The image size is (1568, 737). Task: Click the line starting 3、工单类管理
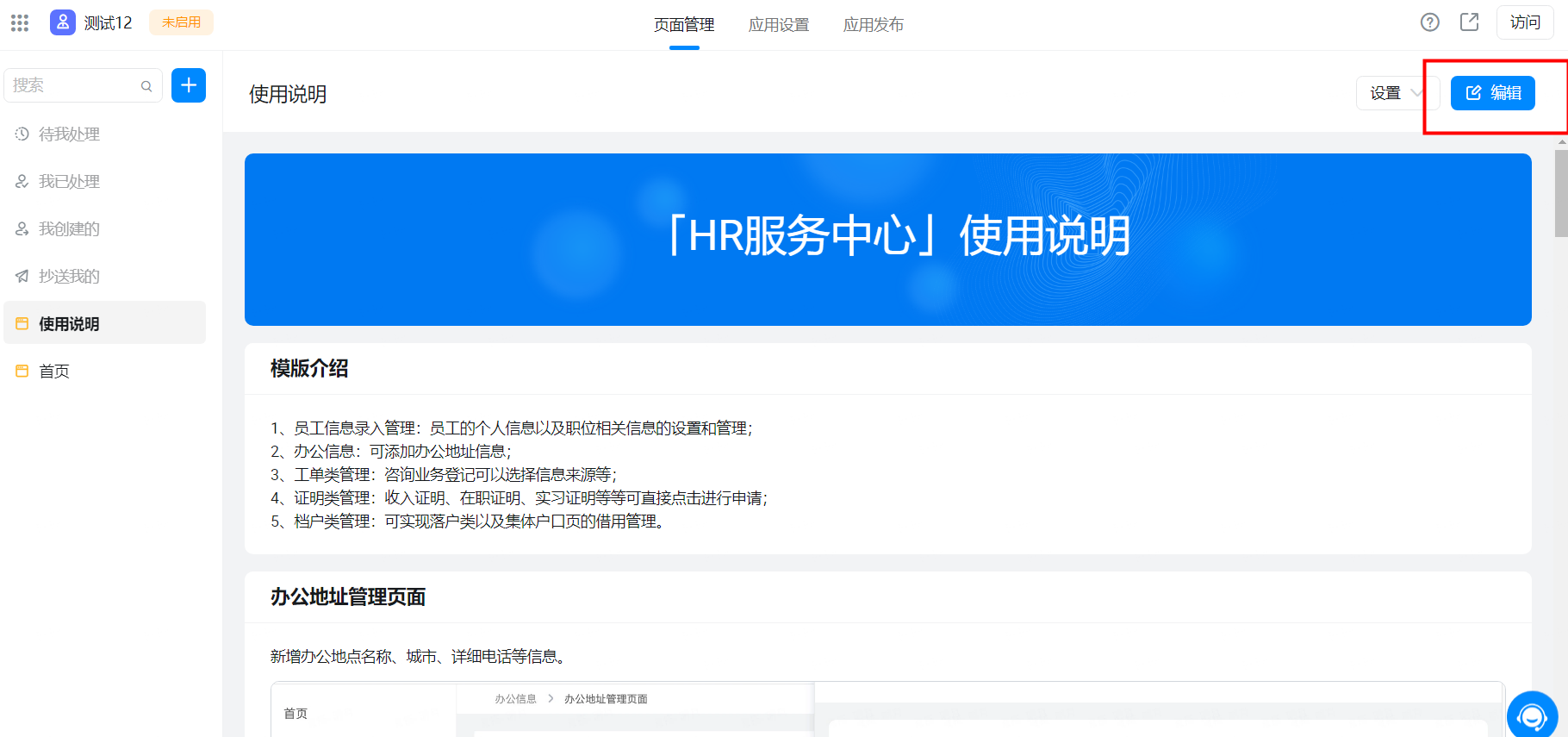click(x=445, y=475)
